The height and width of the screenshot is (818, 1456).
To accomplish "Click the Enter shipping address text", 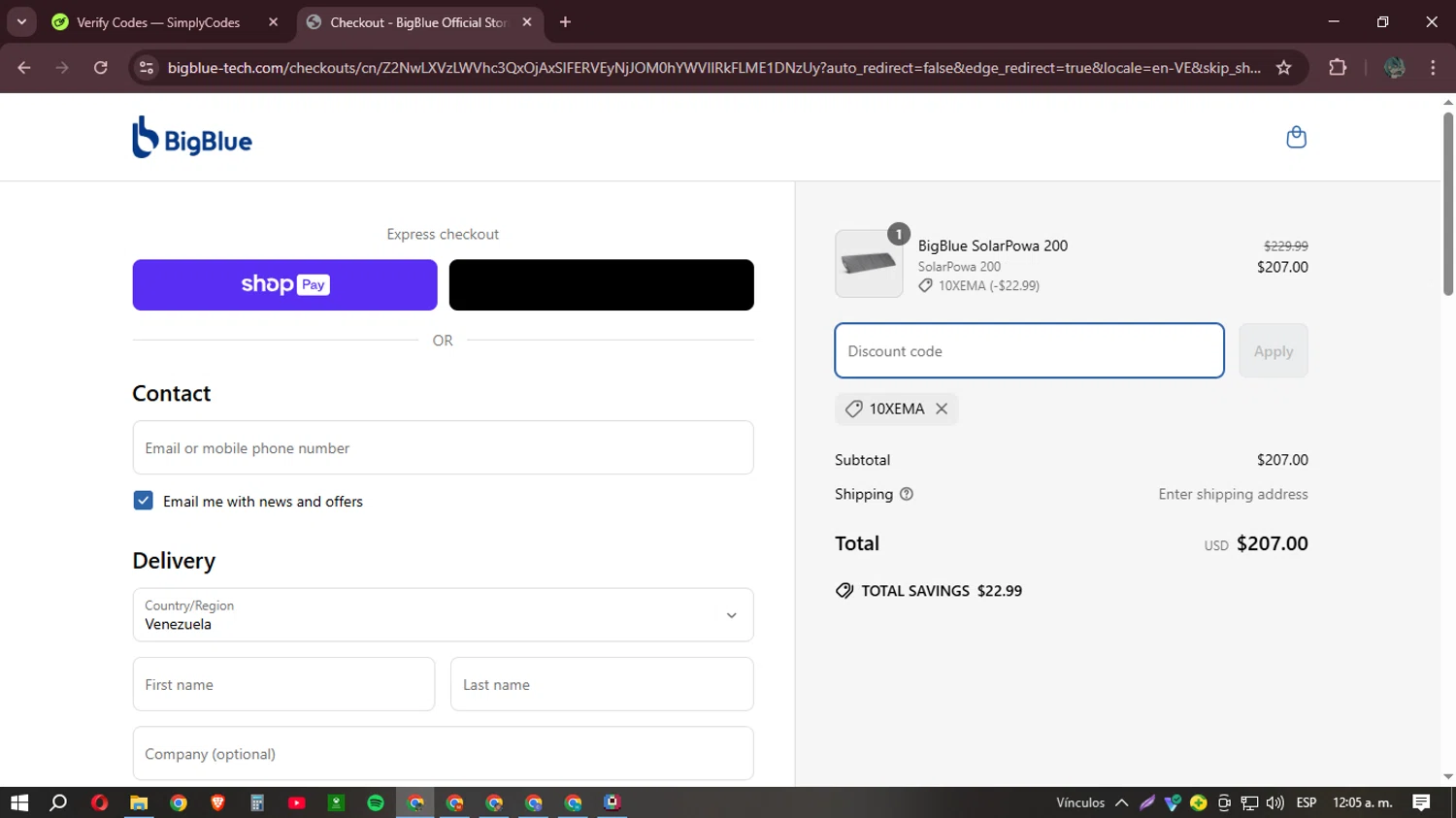I will click(1233, 494).
